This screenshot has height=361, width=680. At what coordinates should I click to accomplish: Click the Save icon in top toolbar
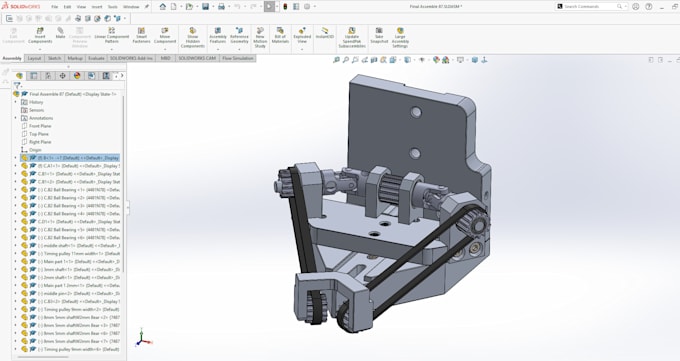tap(206, 7)
